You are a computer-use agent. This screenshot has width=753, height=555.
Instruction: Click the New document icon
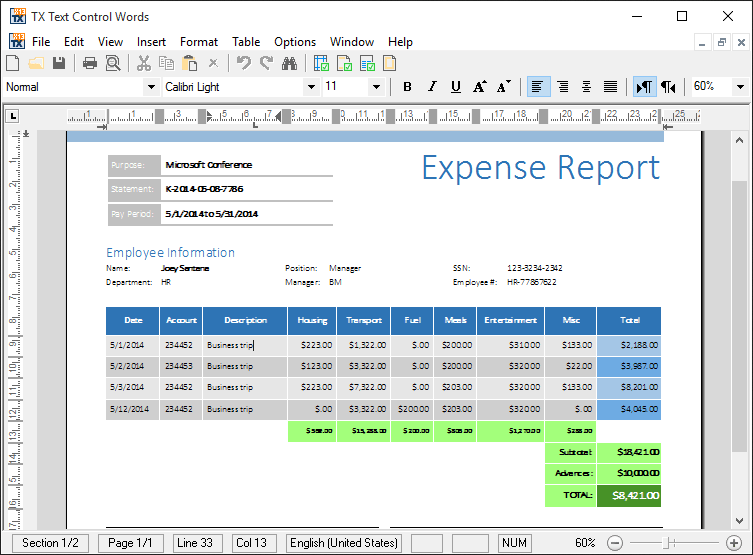[13, 63]
